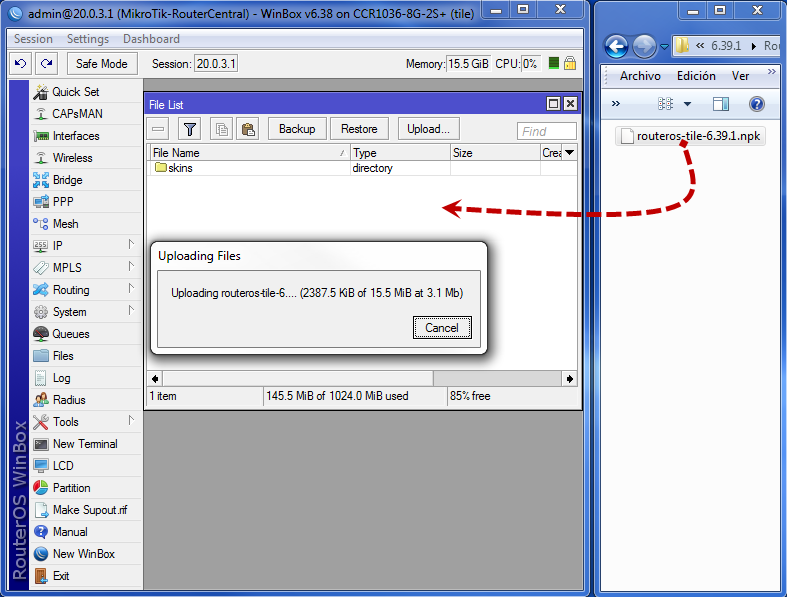Click the padlock icon near CPU indicator
The image size is (787, 597).
(x=570, y=63)
